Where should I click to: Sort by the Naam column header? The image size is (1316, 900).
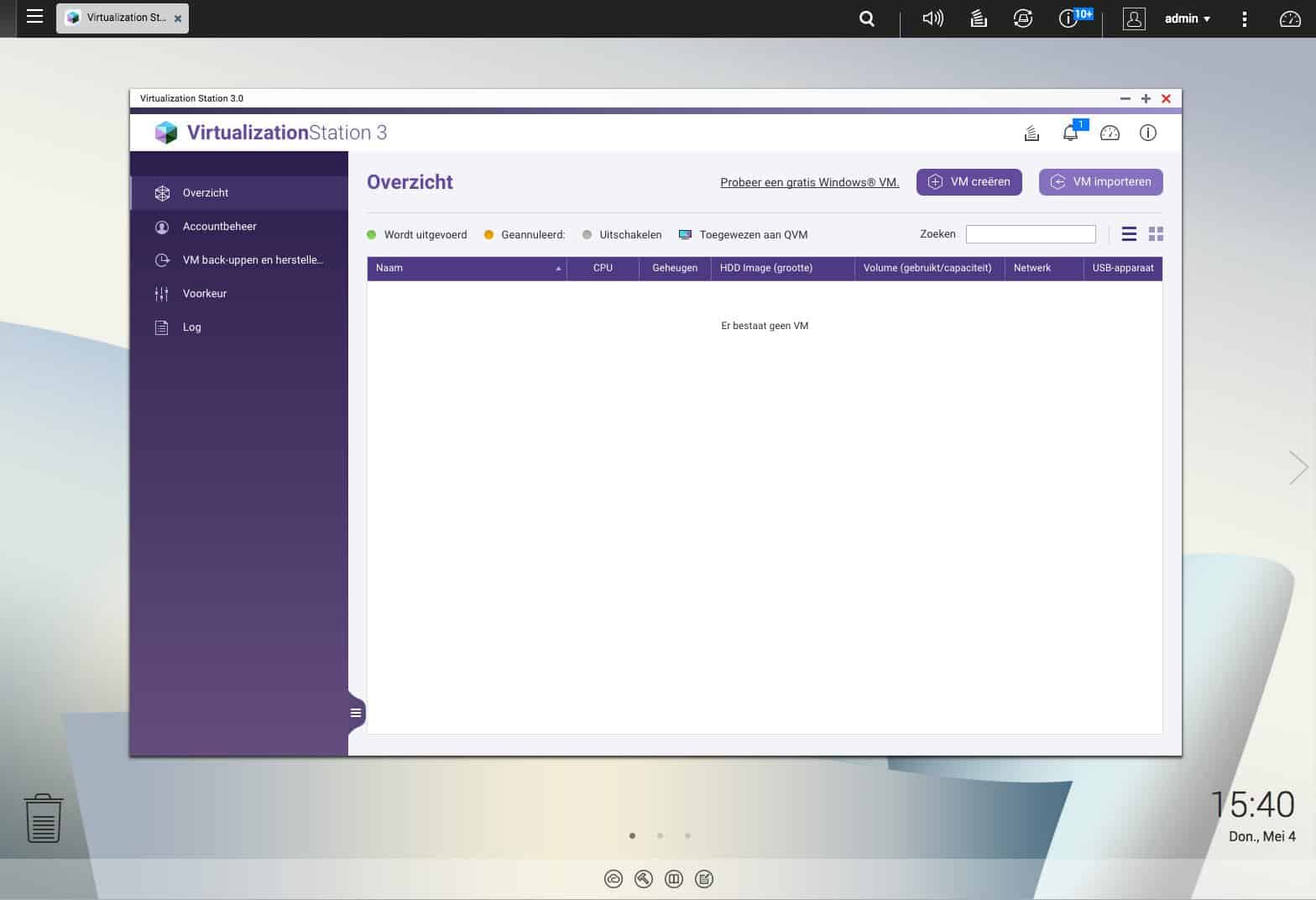(467, 269)
